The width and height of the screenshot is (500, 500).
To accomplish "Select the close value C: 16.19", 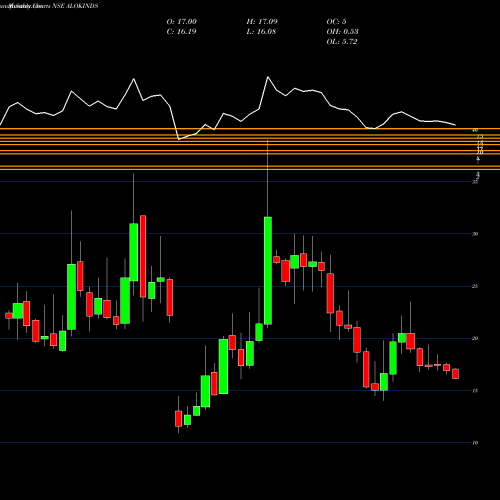I will [181, 32].
